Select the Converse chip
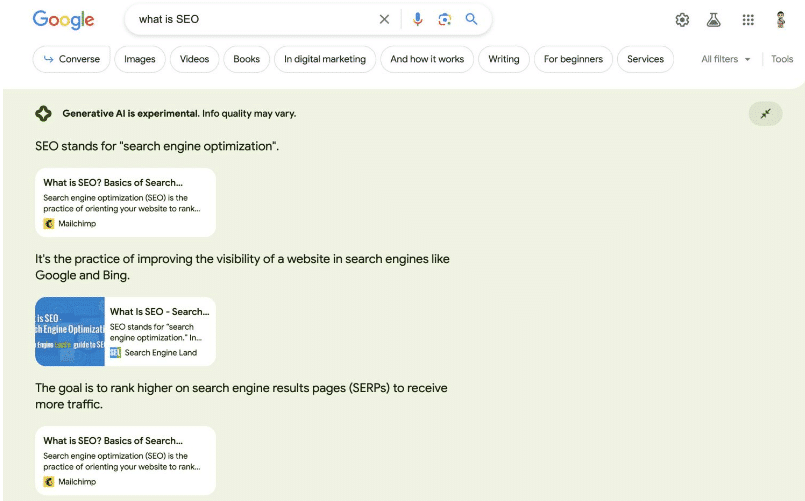Screen dimensions: 805x501 point(71,59)
